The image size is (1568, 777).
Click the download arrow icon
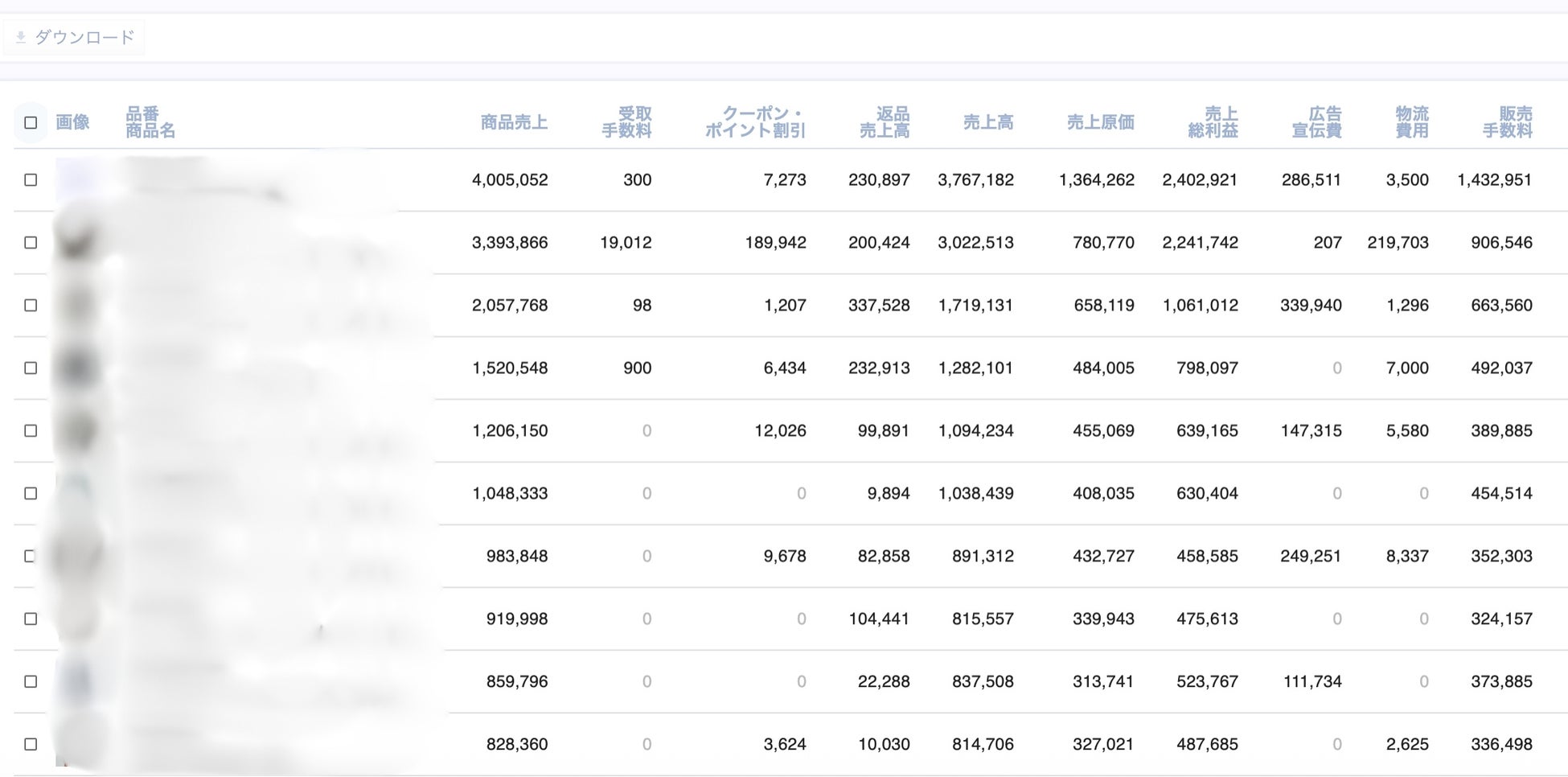[x=21, y=38]
